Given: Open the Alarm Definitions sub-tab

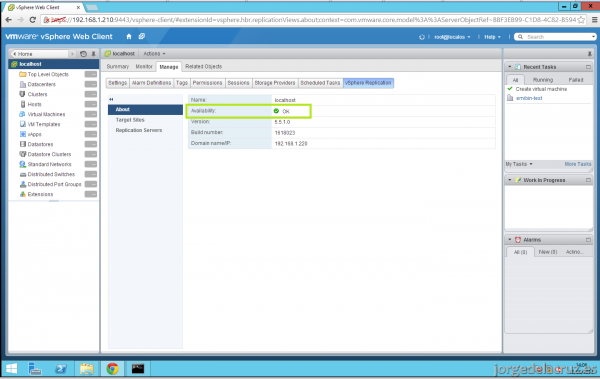Looking at the screenshot, I should pos(152,83).
